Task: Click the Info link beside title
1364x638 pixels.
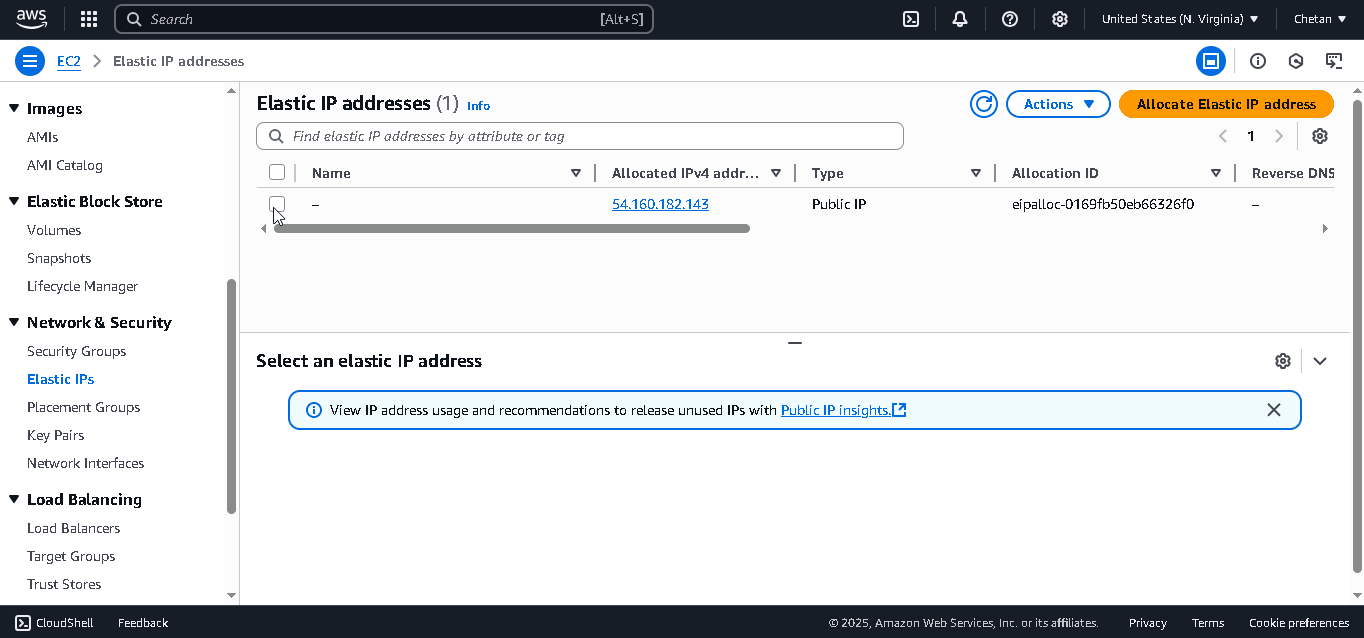Action: (x=478, y=105)
